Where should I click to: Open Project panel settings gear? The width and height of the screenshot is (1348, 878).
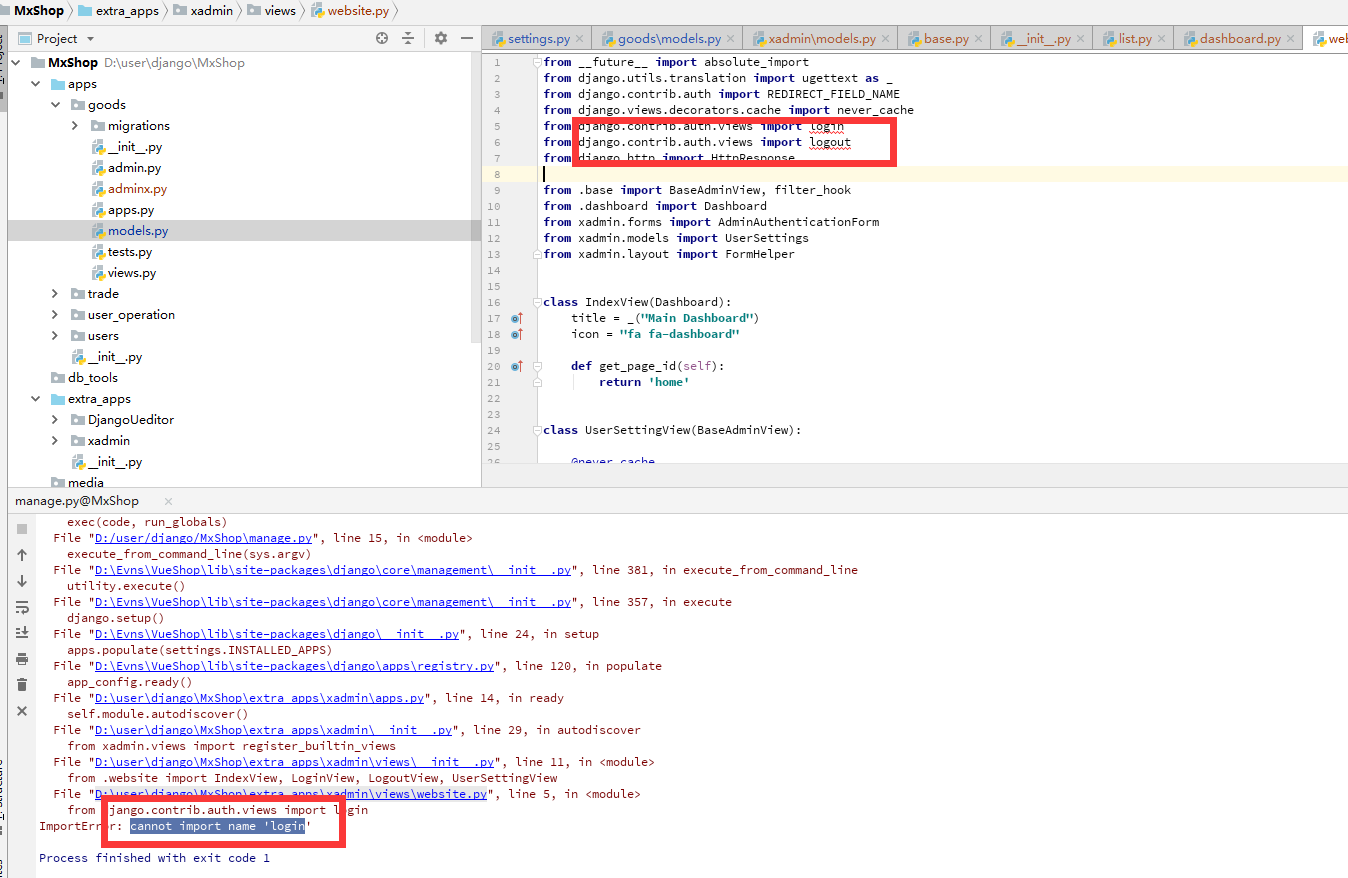pos(441,38)
